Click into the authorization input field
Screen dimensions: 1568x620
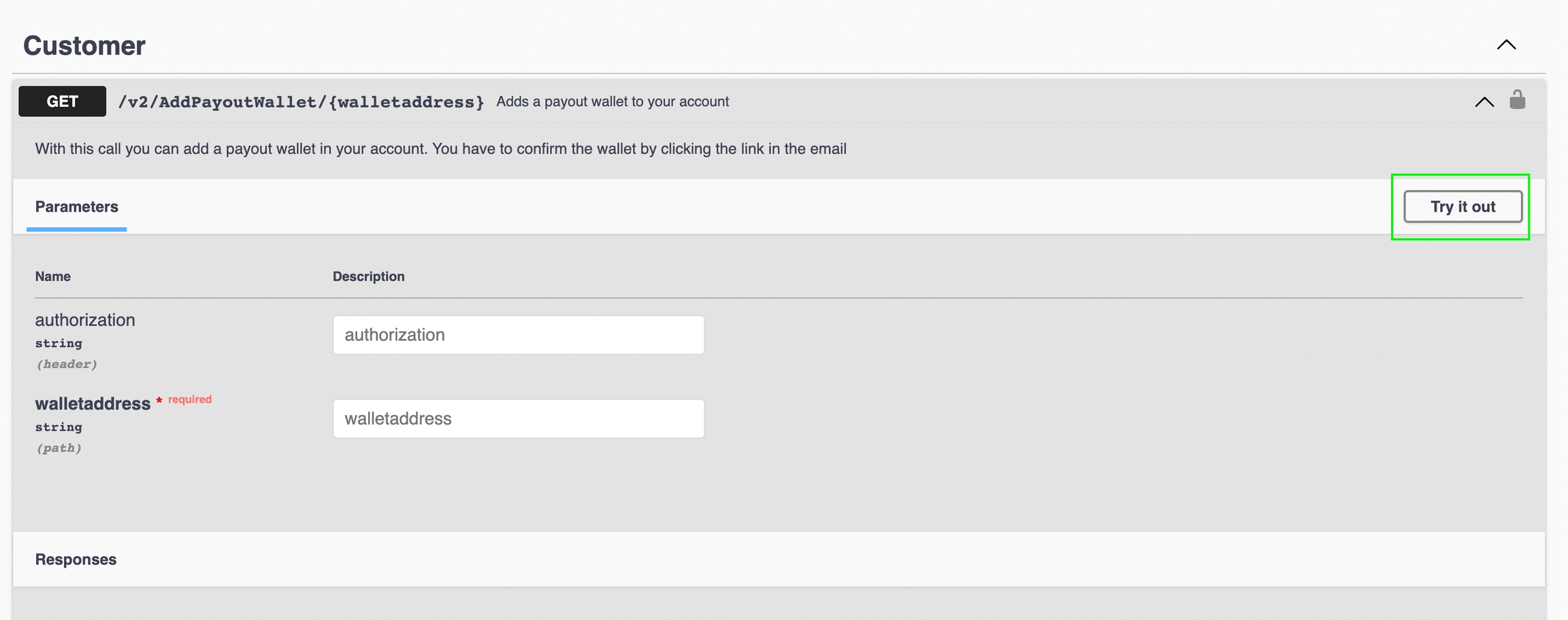518,335
